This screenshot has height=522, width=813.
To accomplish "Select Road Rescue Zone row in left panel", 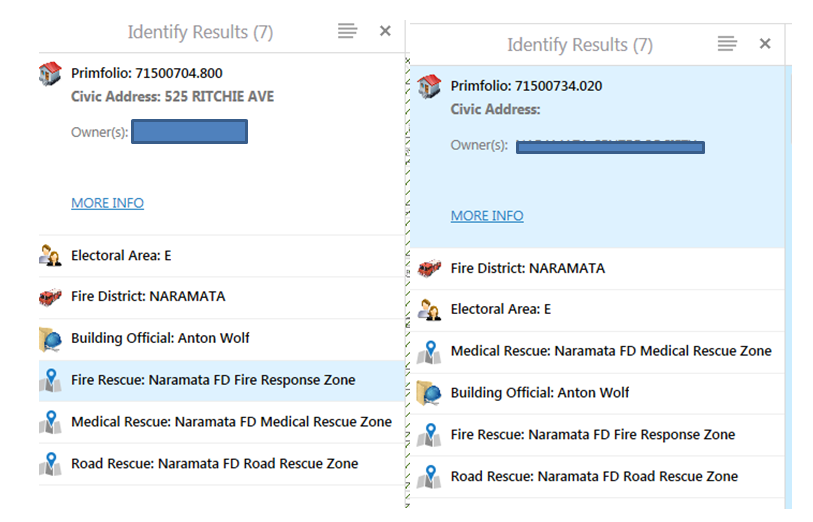I will [221, 464].
